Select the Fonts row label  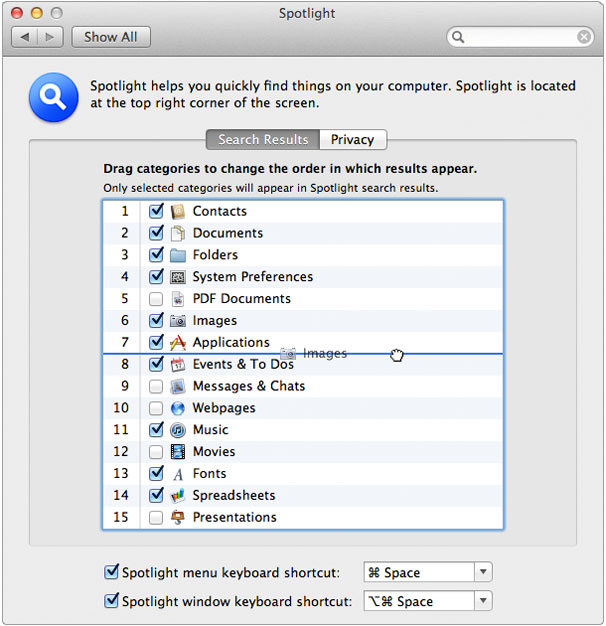click(x=210, y=473)
